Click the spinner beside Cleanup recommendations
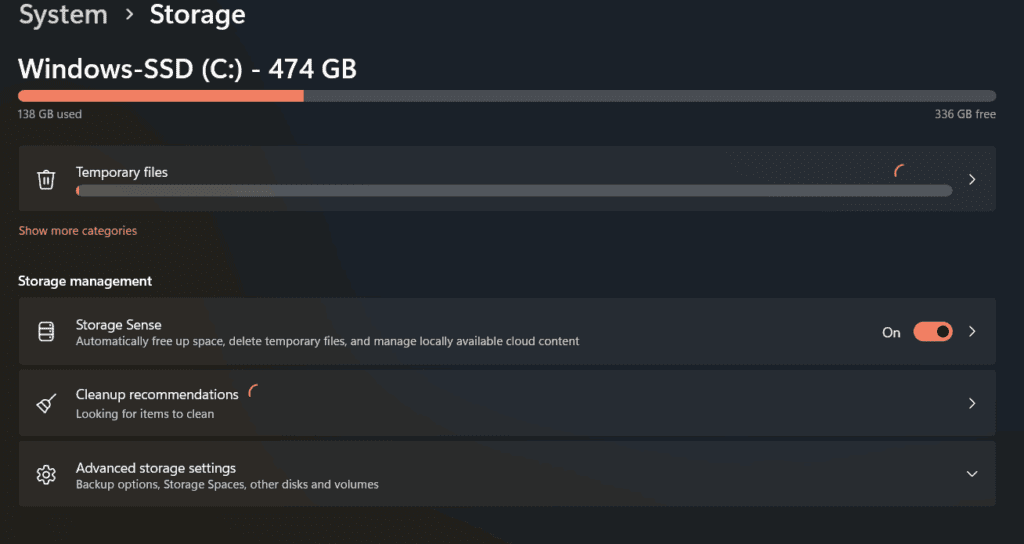Viewport: 1024px width, 544px height. pyautogui.click(x=254, y=392)
